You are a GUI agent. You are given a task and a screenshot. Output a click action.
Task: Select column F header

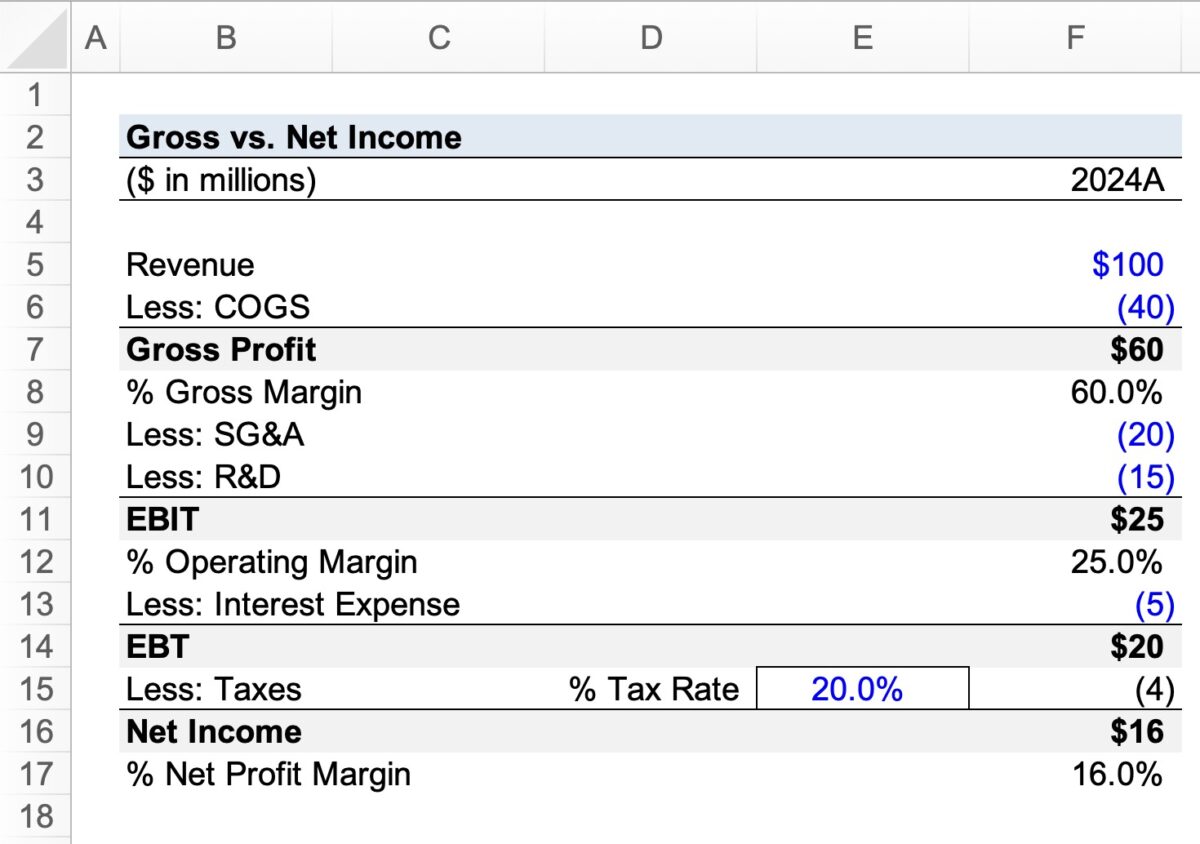coord(1075,37)
